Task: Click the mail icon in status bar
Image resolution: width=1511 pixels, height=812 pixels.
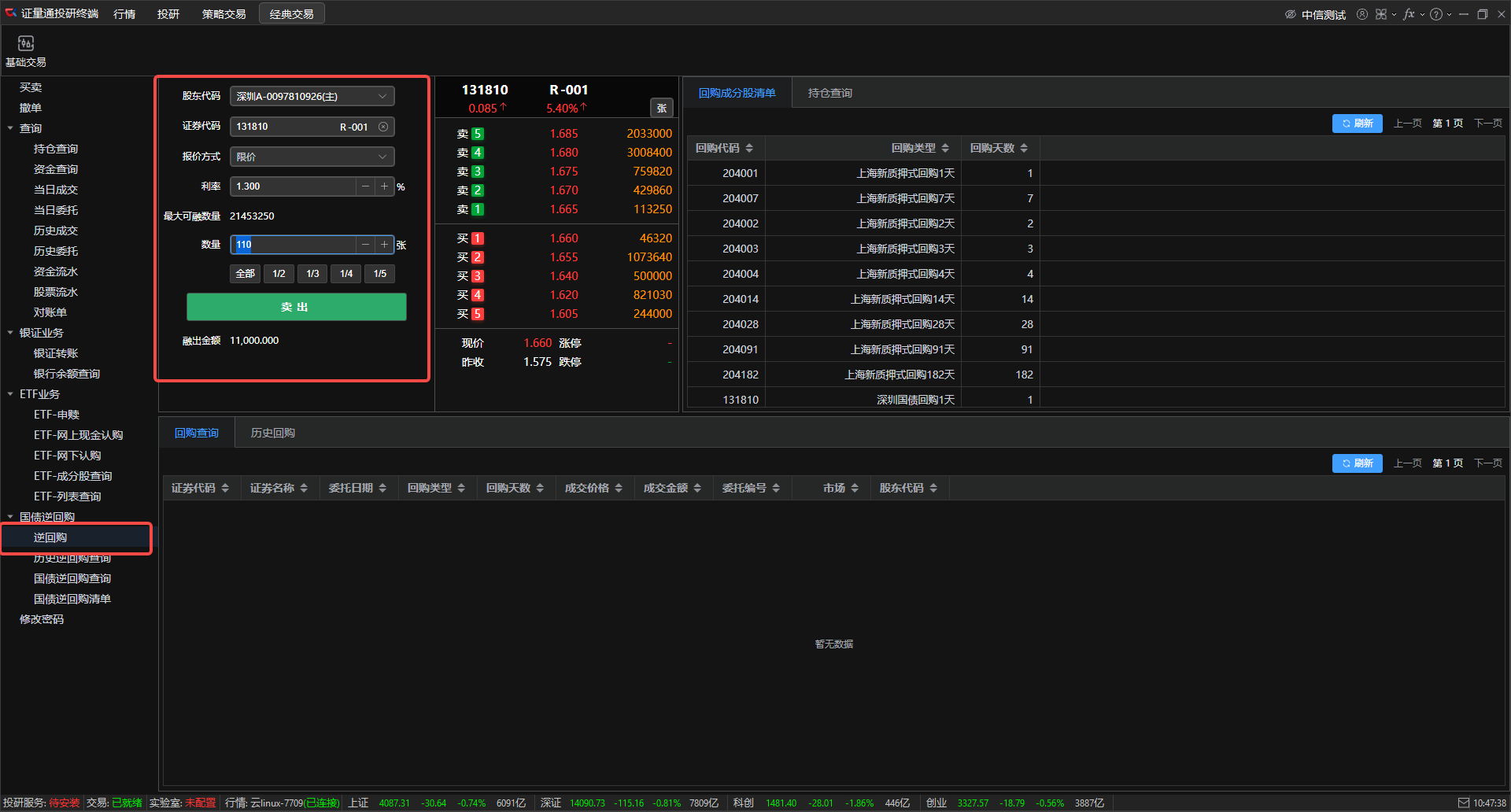Action: pos(1463,803)
